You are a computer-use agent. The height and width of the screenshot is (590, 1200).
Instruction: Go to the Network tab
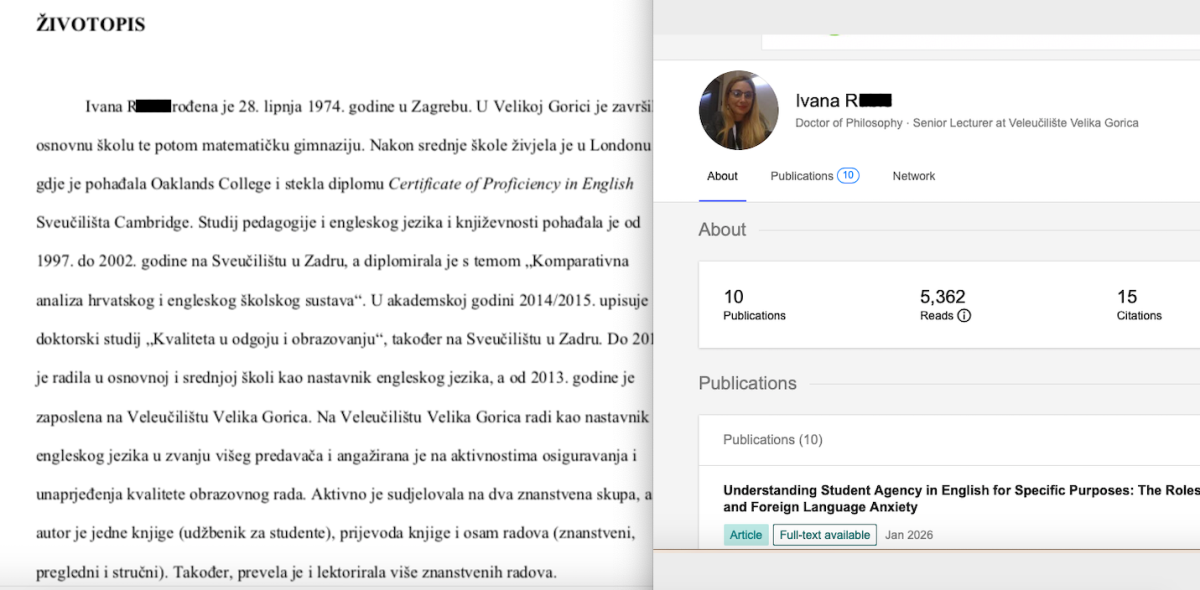coord(913,176)
